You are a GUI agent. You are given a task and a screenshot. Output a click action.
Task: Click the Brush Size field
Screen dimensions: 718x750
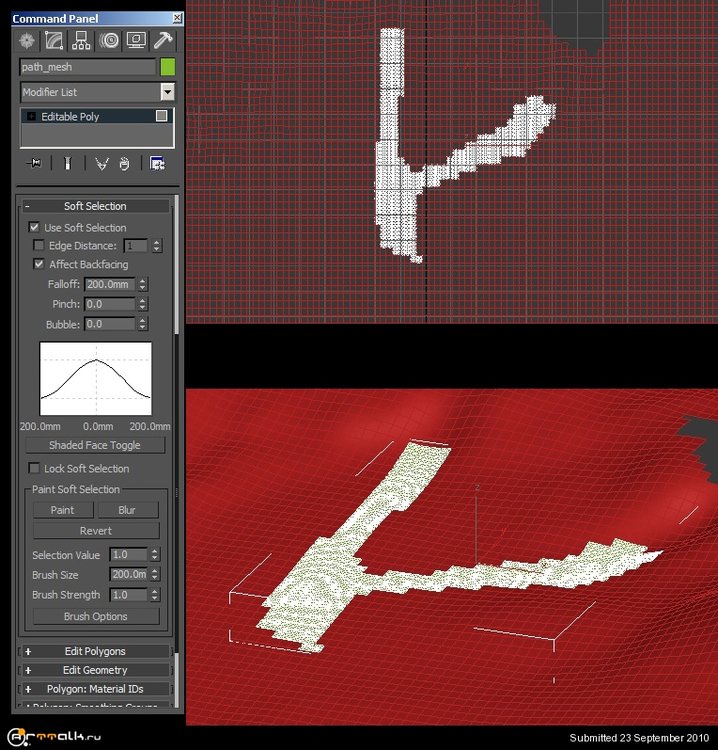pyautogui.click(x=128, y=574)
